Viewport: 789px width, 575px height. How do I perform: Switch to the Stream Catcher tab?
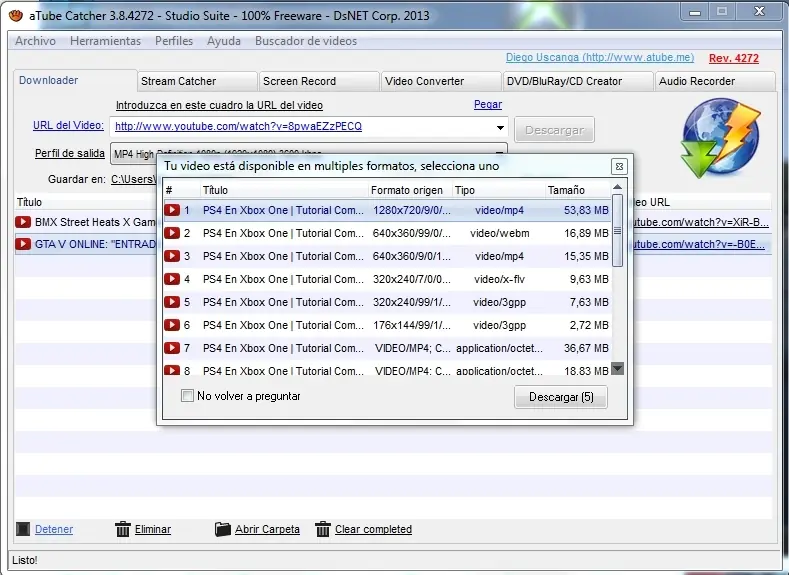[197, 81]
